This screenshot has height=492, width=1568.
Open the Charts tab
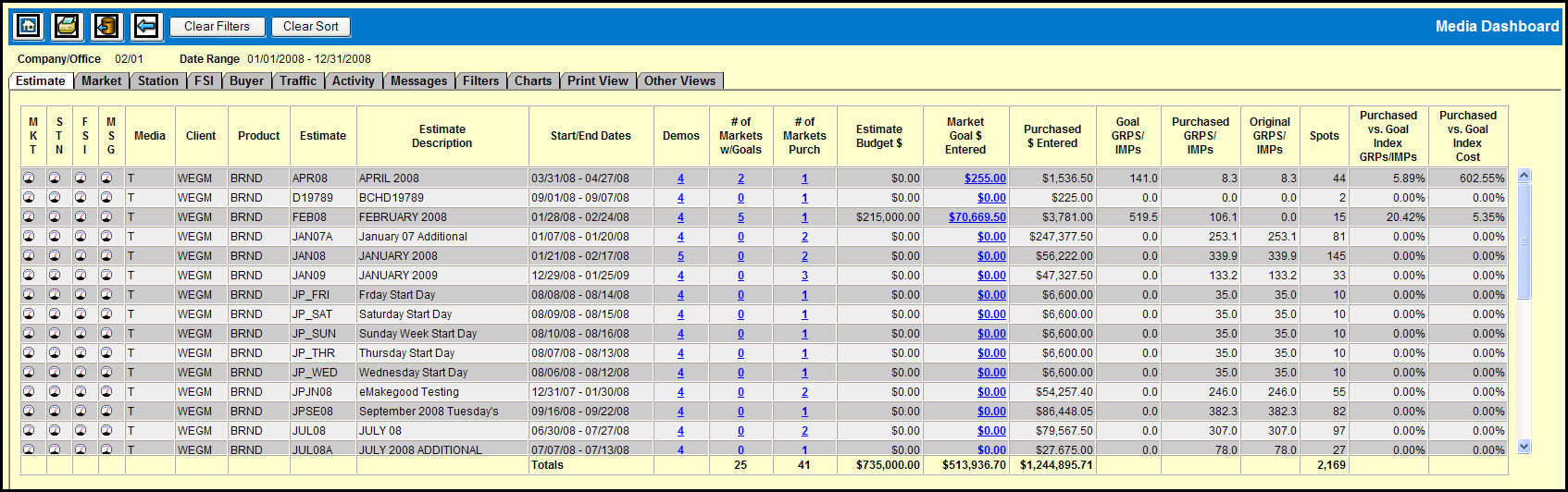click(x=533, y=81)
